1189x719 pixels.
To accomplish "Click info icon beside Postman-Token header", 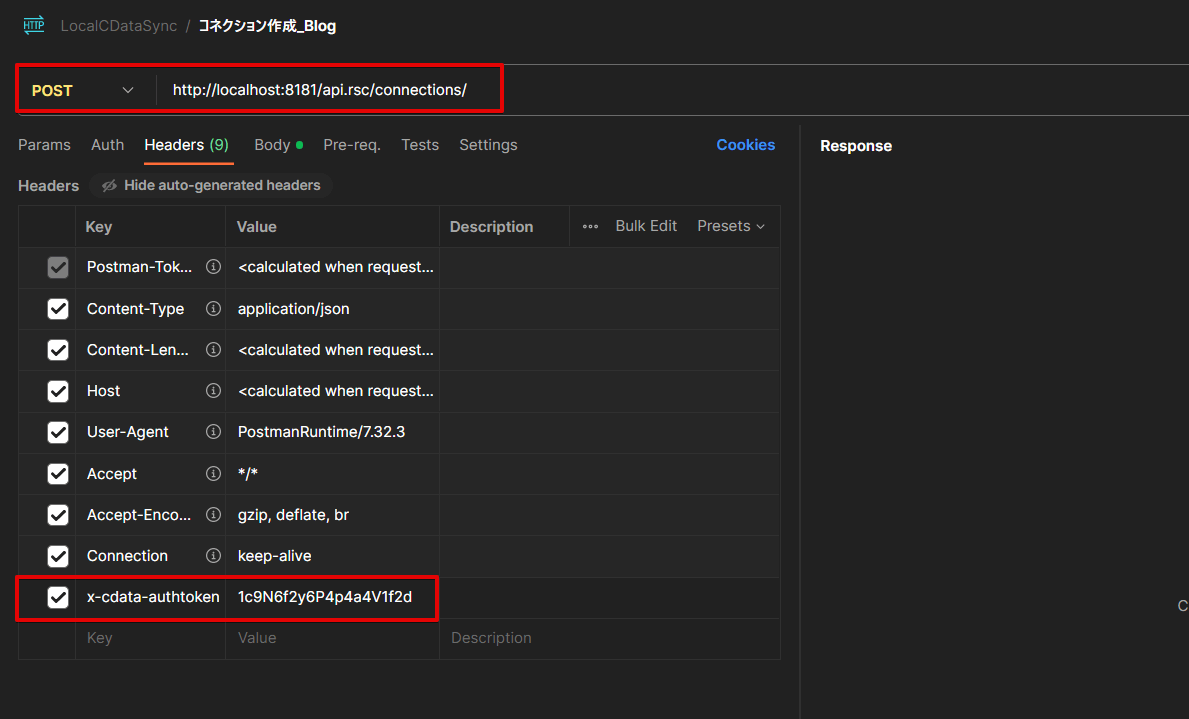I will (213, 267).
